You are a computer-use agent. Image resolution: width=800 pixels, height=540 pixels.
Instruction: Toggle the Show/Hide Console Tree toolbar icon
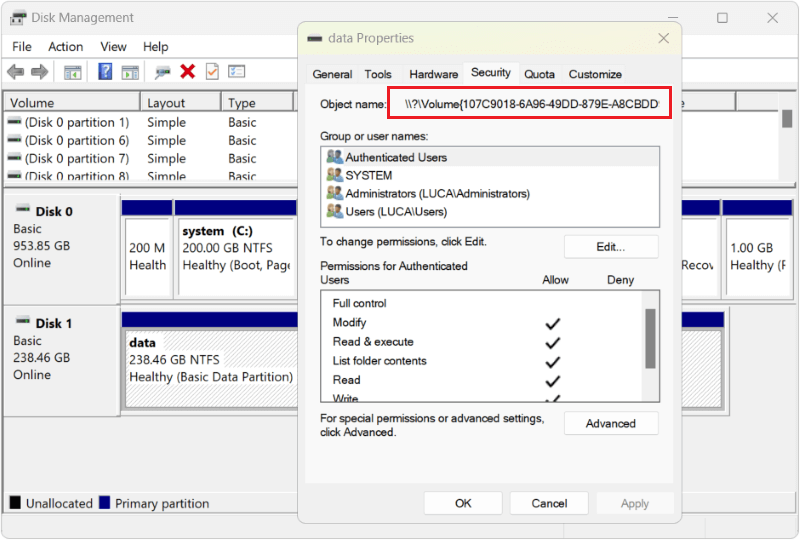pyautogui.click(x=72, y=72)
